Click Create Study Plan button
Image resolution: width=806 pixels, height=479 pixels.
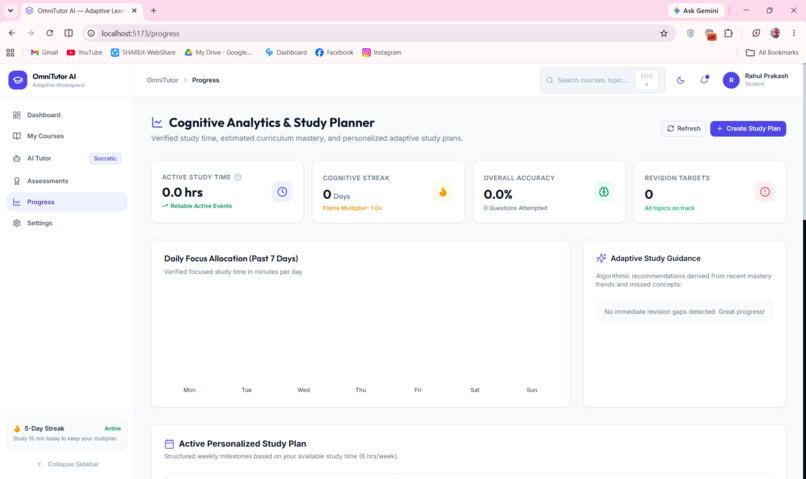pos(748,128)
